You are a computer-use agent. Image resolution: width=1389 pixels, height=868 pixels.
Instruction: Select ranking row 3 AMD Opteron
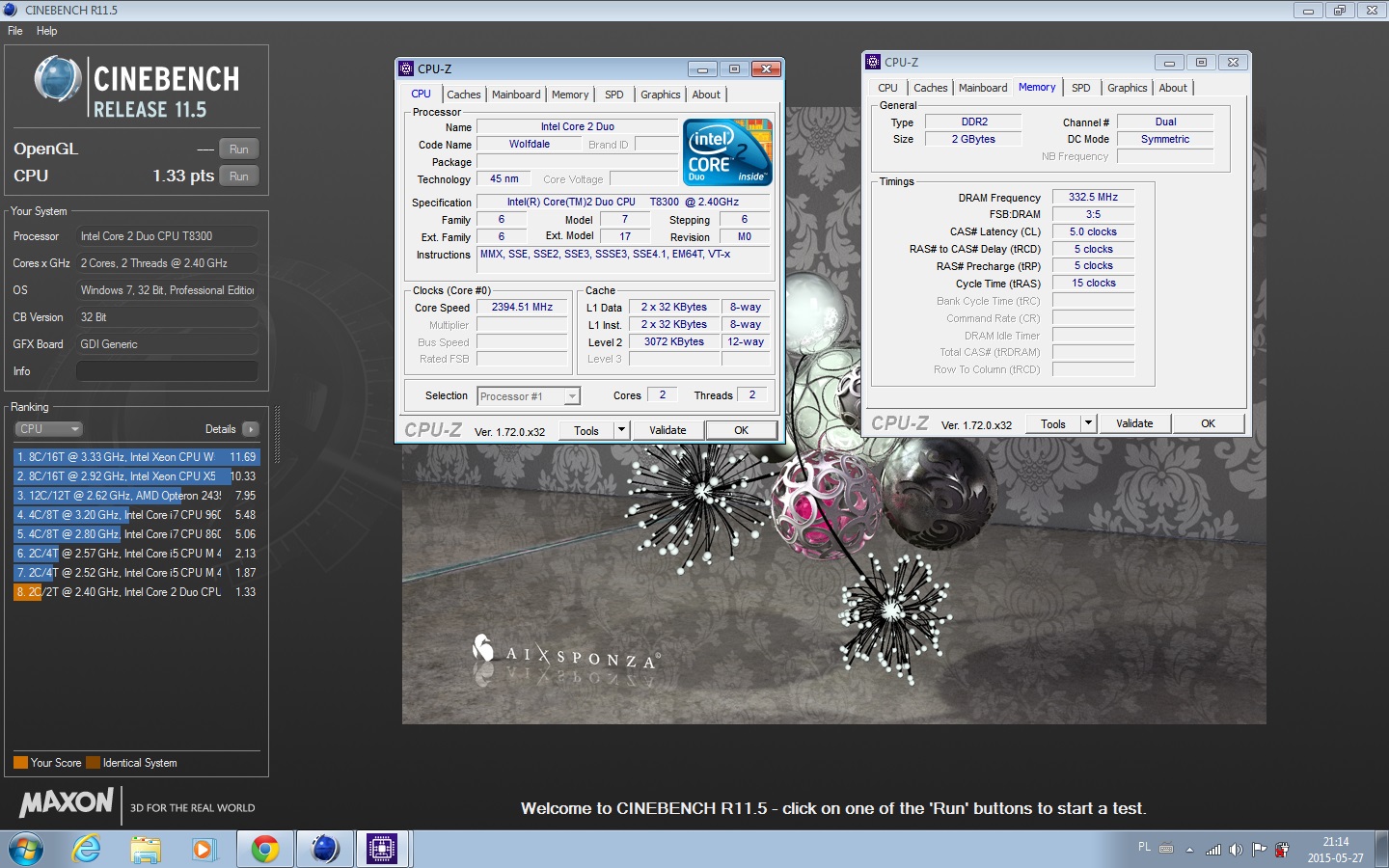point(137,496)
